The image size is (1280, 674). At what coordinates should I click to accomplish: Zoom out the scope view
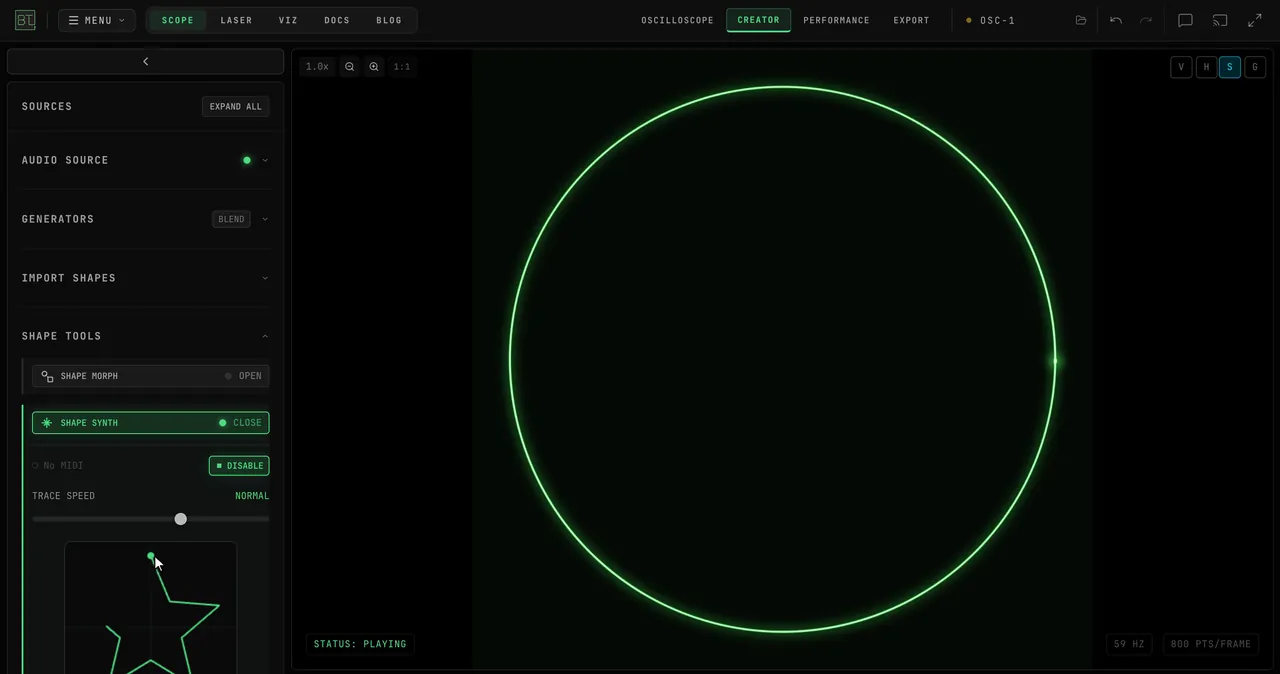[349, 67]
